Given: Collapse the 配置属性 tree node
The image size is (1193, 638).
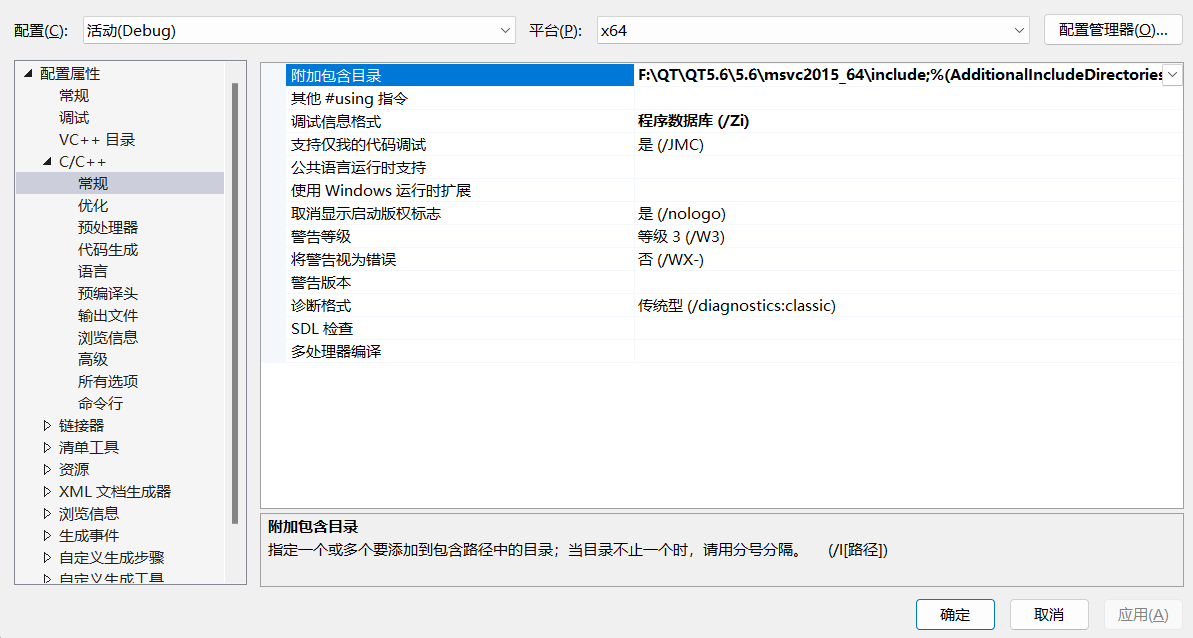Looking at the screenshot, I should click(27, 74).
